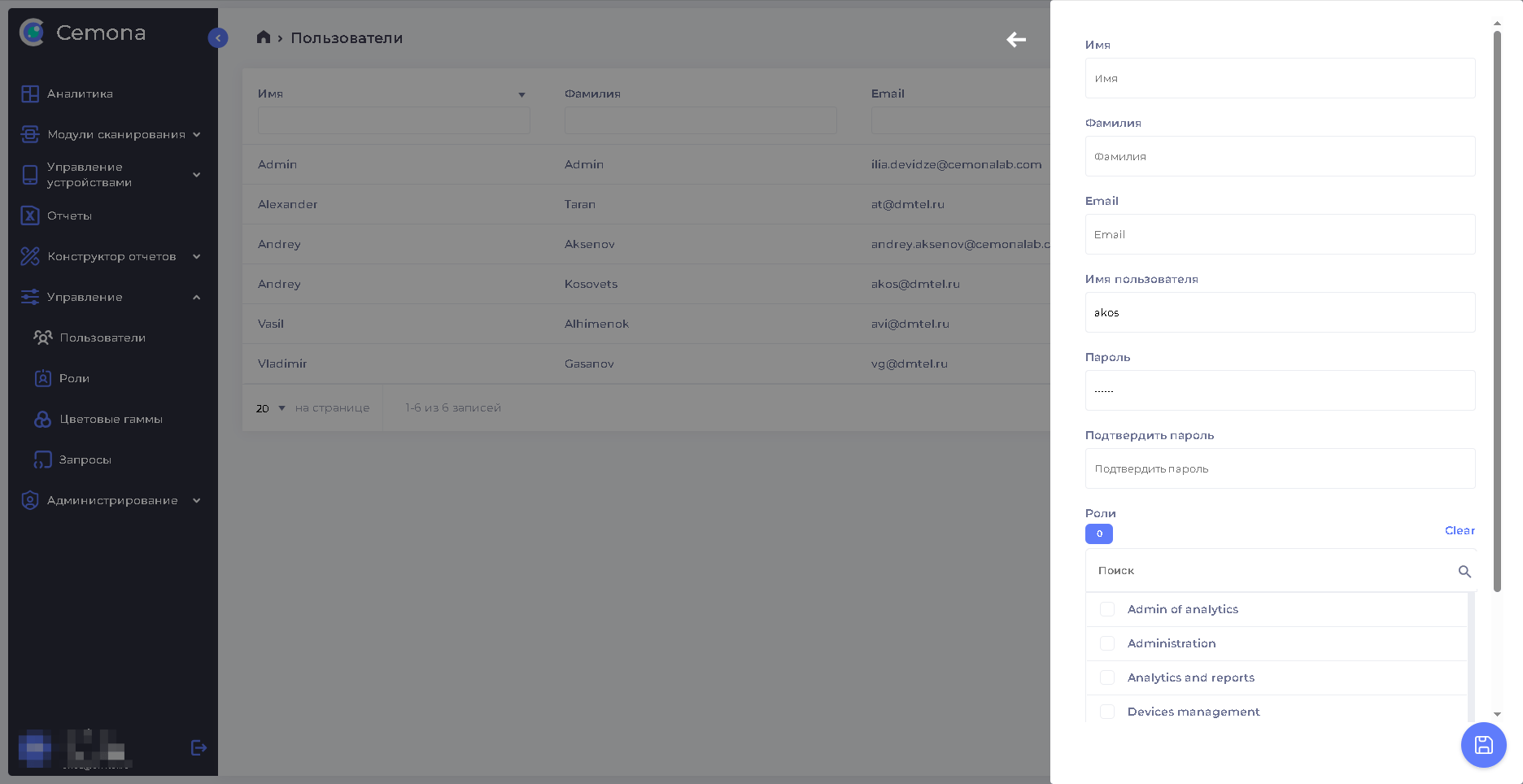The image size is (1523, 784).
Task: Click the back arrow icon
Action: pos(1016,40)
